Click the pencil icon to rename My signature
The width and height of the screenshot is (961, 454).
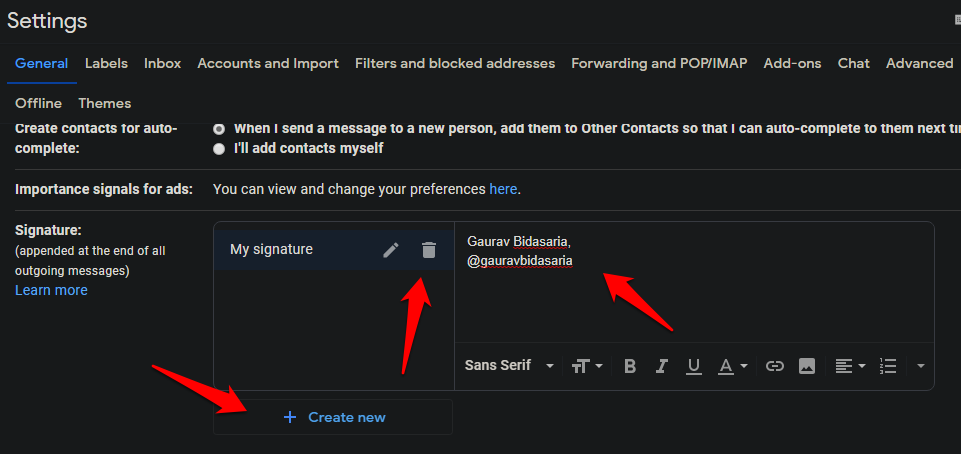[x=391, y=250]
